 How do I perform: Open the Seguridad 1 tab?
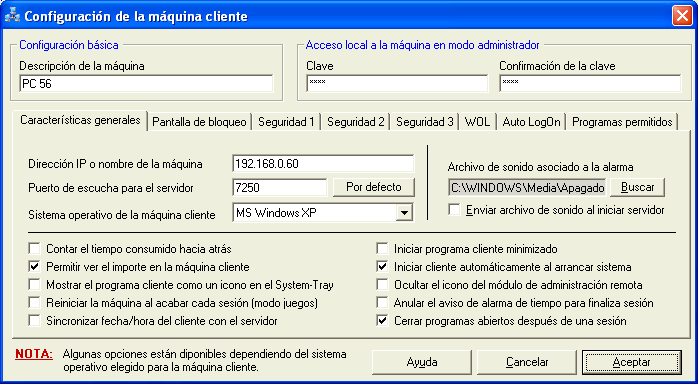286,122
